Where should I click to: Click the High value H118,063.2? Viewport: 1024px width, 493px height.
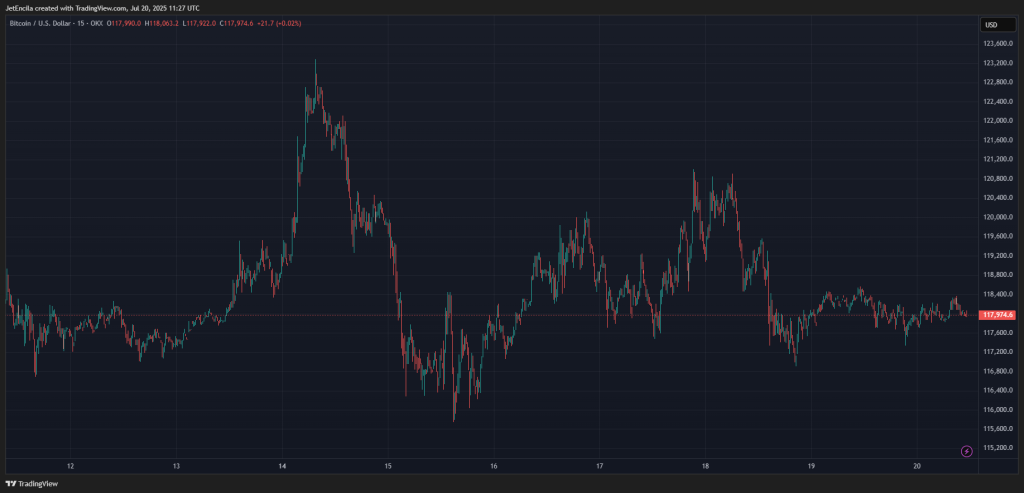162,24
